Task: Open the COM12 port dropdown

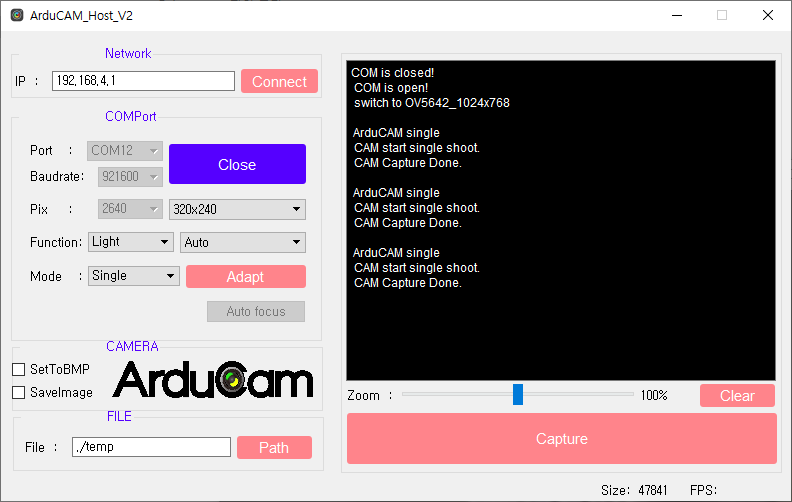Action: pyautogui.click(x=125, y=150)
